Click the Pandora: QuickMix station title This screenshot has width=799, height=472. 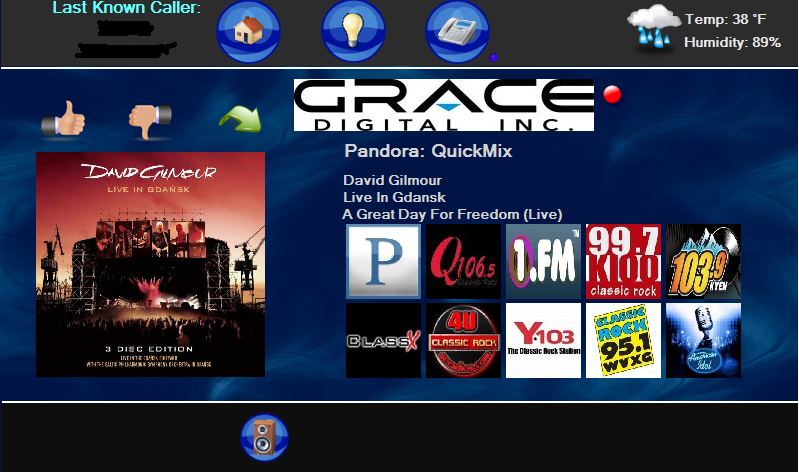(x=428, y=151)
